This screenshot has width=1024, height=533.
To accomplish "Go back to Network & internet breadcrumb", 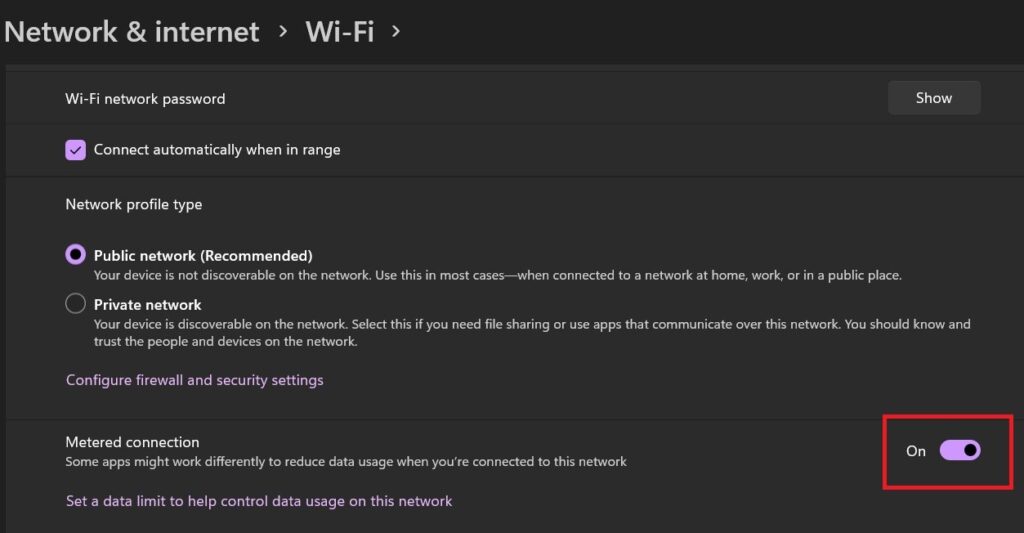I will click(x=132, y=32).
